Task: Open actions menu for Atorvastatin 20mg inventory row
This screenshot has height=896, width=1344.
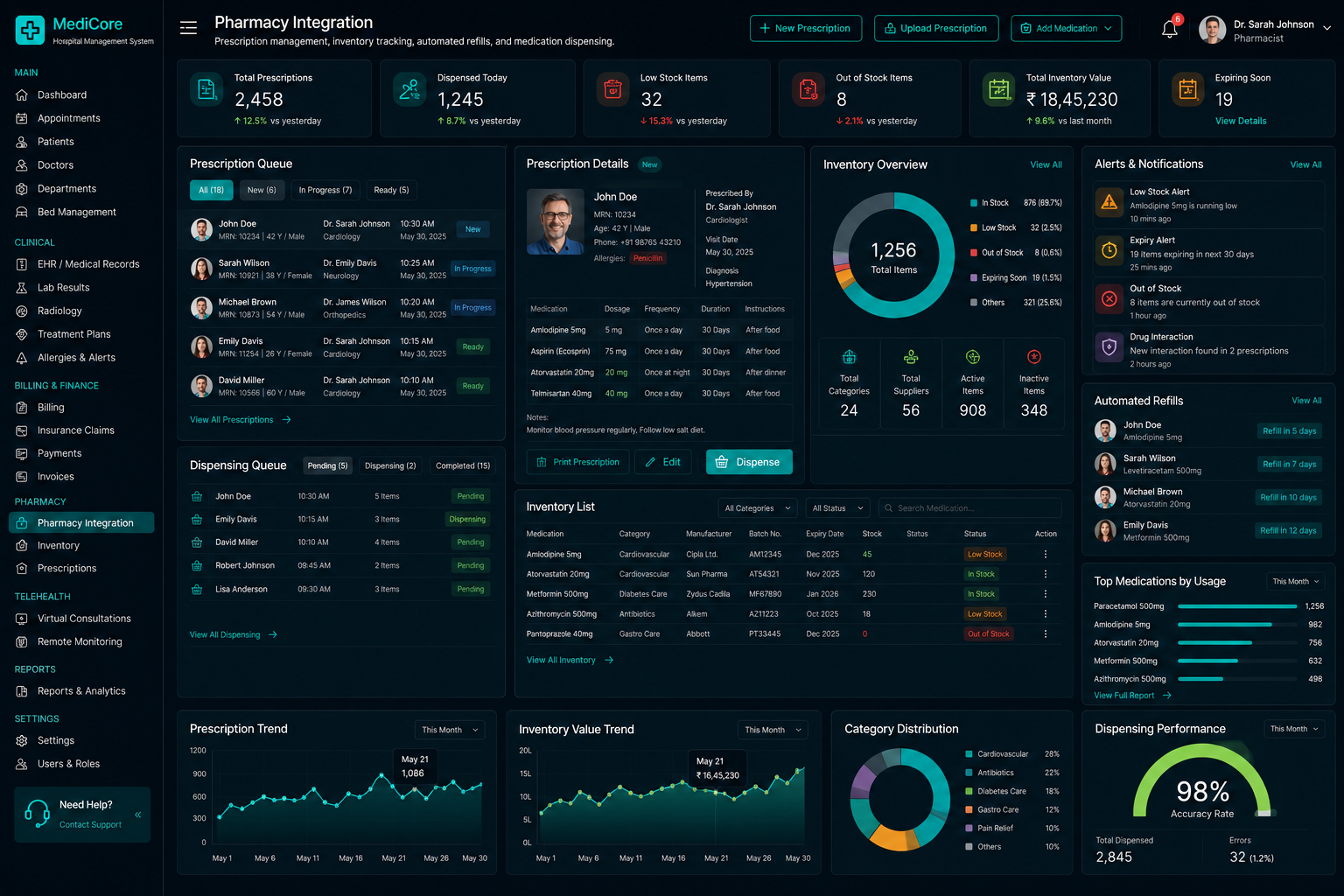Action: [1045, 574]
